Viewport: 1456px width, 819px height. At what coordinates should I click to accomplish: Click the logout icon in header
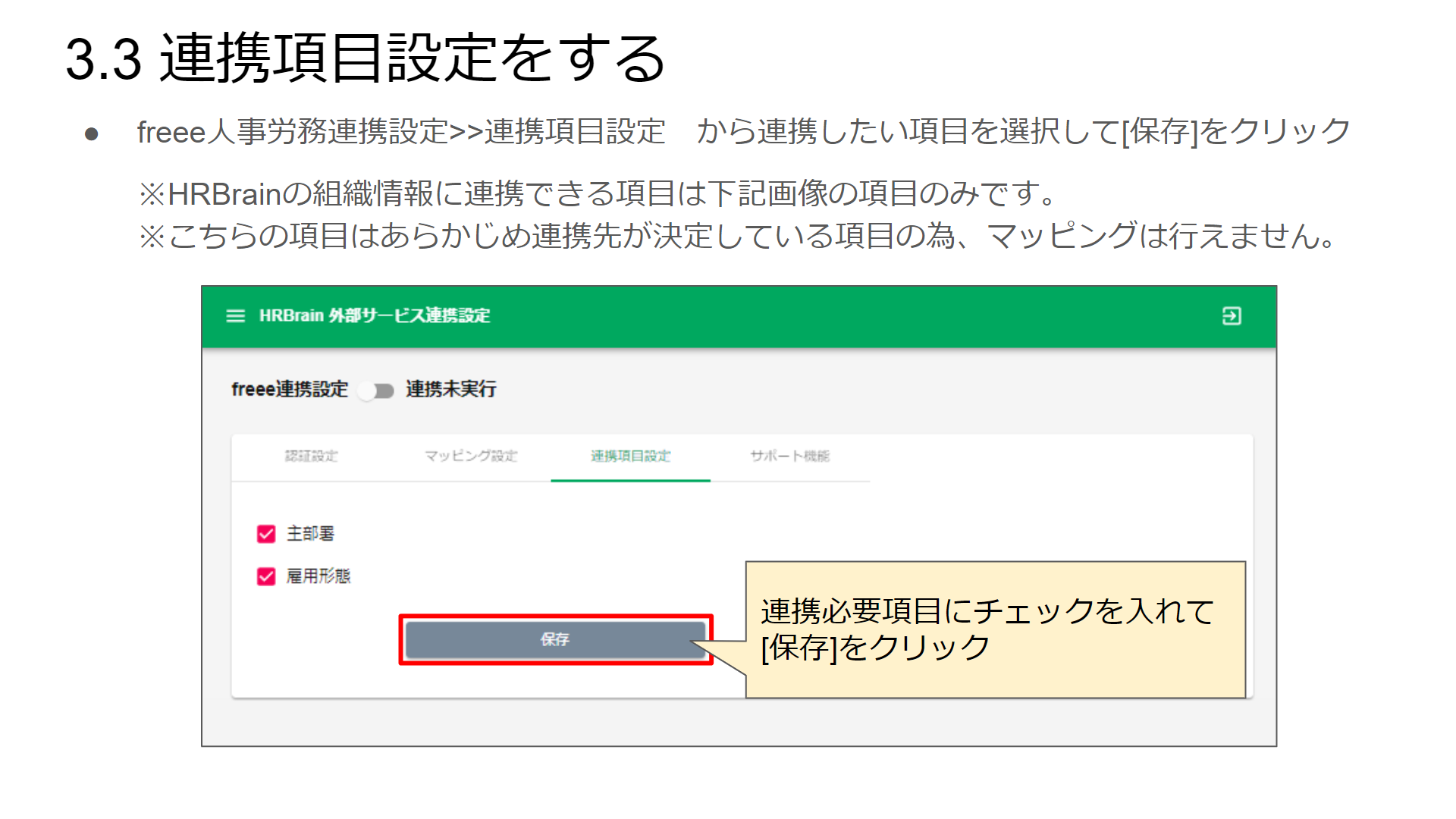pyautogui.click(x=1232, y=315)
